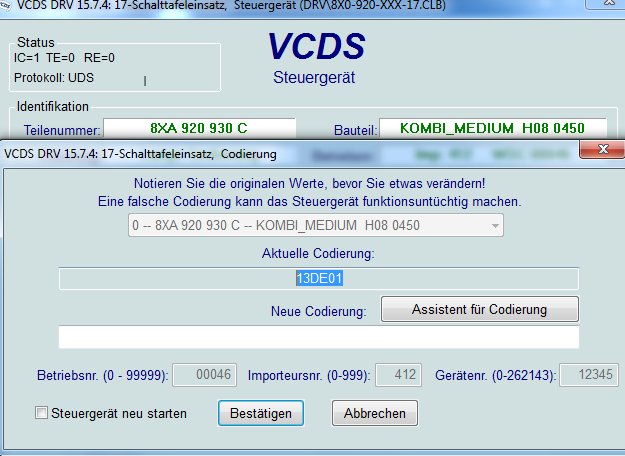
Task: Click the Neue Codierung input field
Action: [318, 337]
